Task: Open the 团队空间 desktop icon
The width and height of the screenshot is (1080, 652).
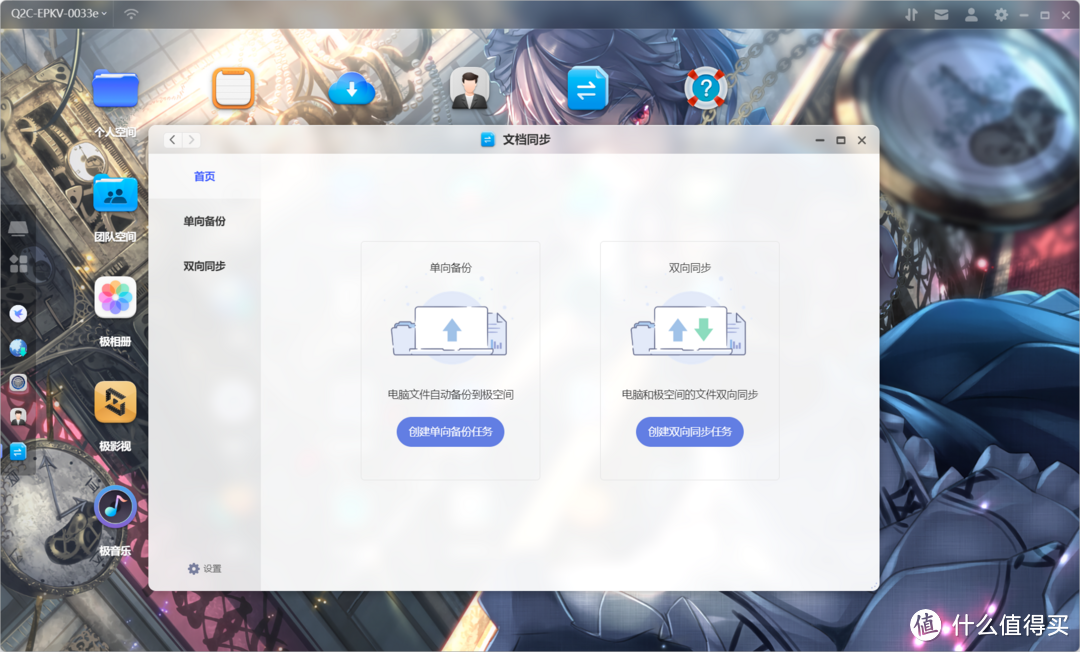Action: click(115, 194)
